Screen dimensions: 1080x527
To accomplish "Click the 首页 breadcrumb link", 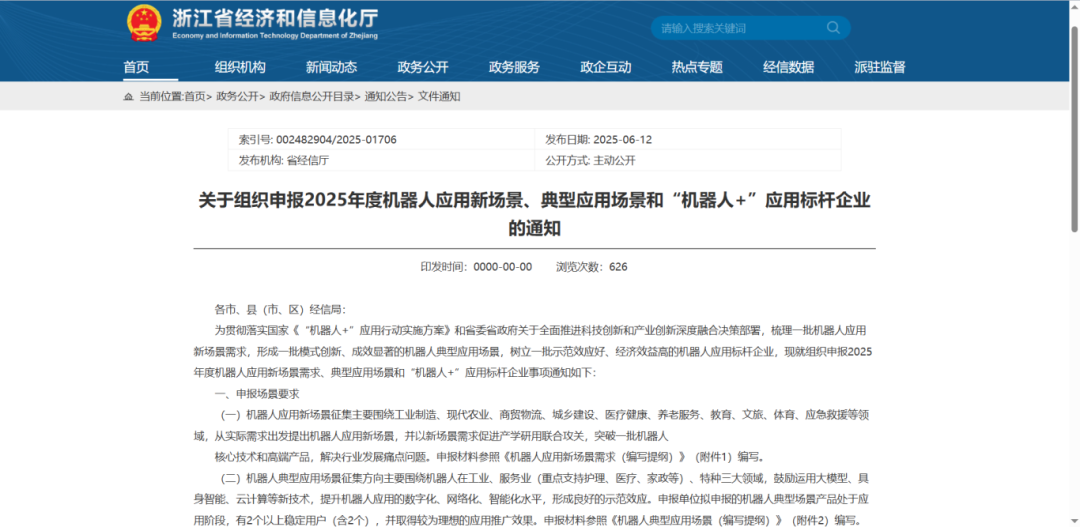I will (195, 97).
